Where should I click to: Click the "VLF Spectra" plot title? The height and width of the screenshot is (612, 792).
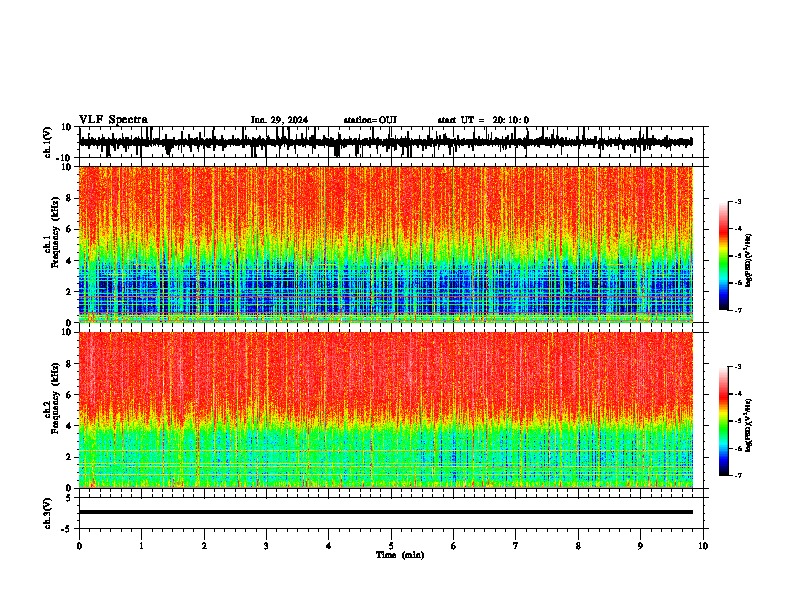point(113,119)
